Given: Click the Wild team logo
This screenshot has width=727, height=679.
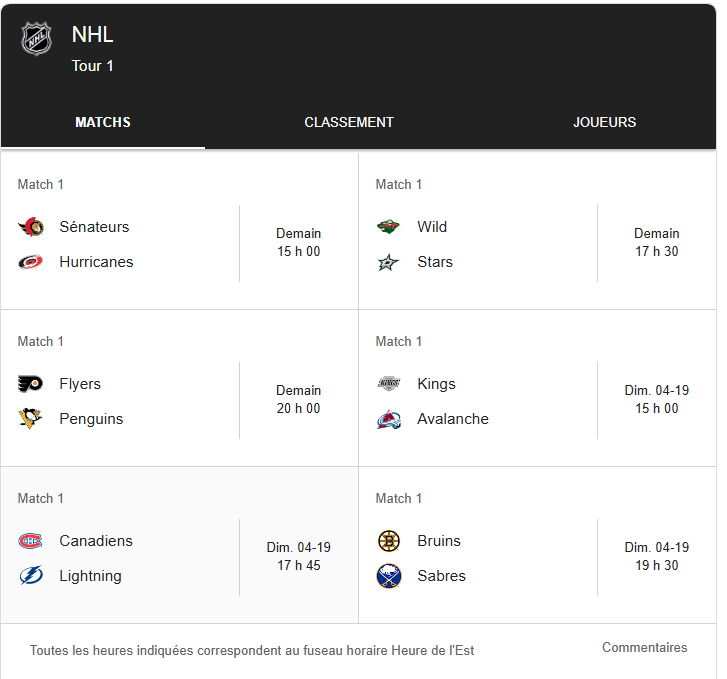Looking at the screenshot, I should (389, 227).
